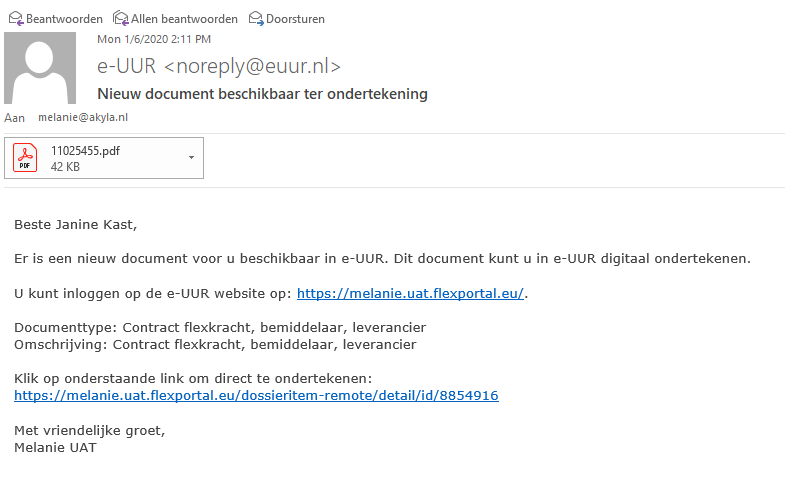The height and width of the screenshot is (478, 785).
Task: Select the Allen beantwoorden text label
Action: pyautogui.click(x=184, y=19)
